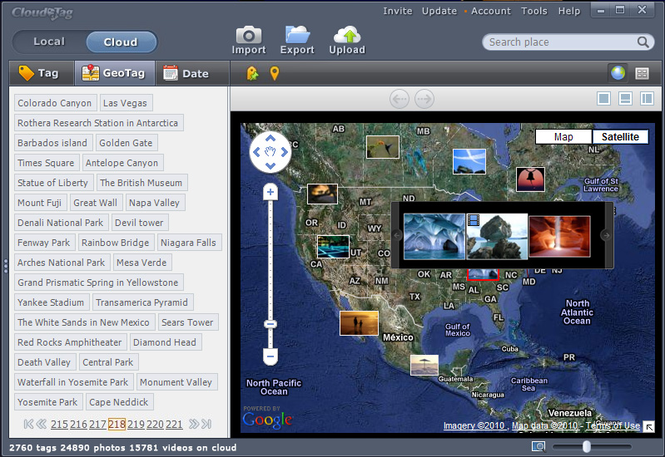Image resolution: width=665 pixels, height=457 pixels.
Task: Select the vertical split layout icon
Action: [x=647, y=99]
